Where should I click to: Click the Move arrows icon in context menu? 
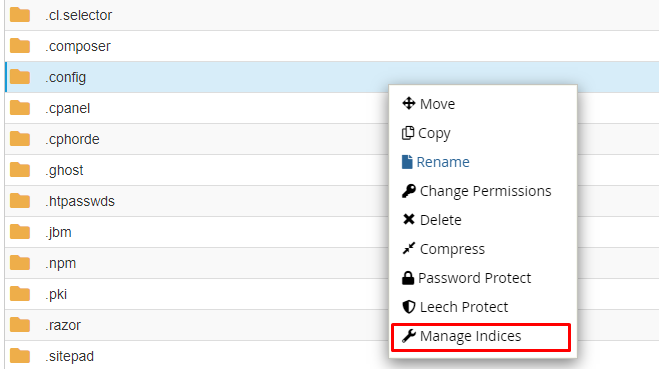(409, 103)
